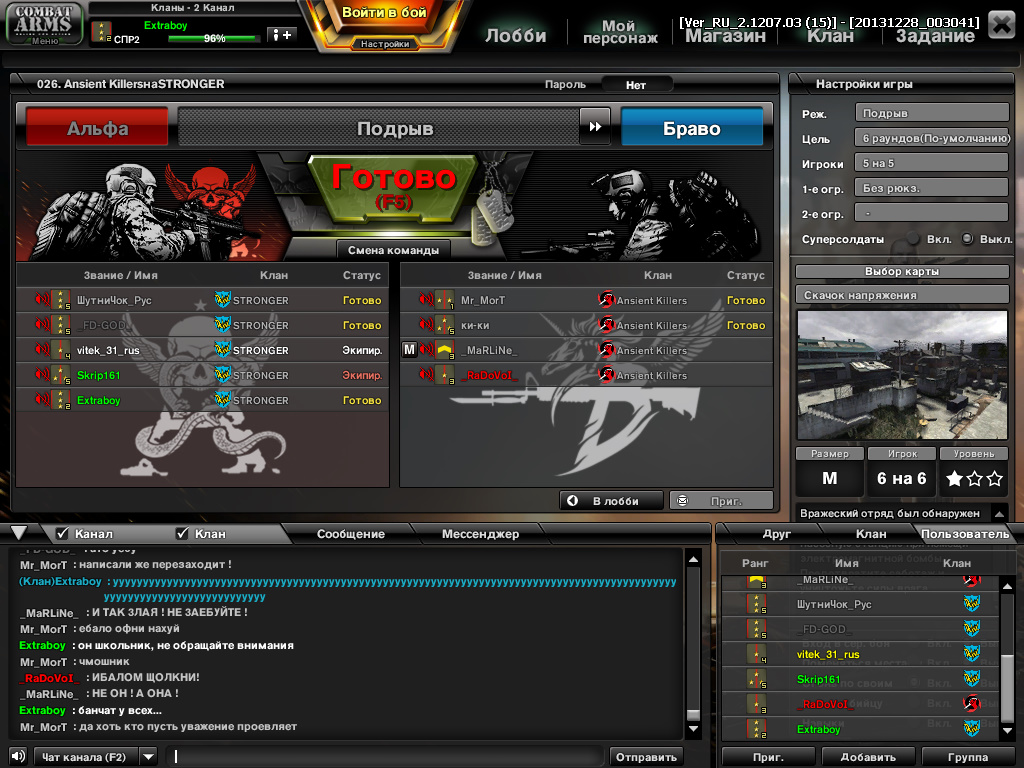Image resolution: width=1024 pixels, height=768 pixels.
Task: Mute _MaRLiNe_ with speaker icon
Action: point(426,349)
